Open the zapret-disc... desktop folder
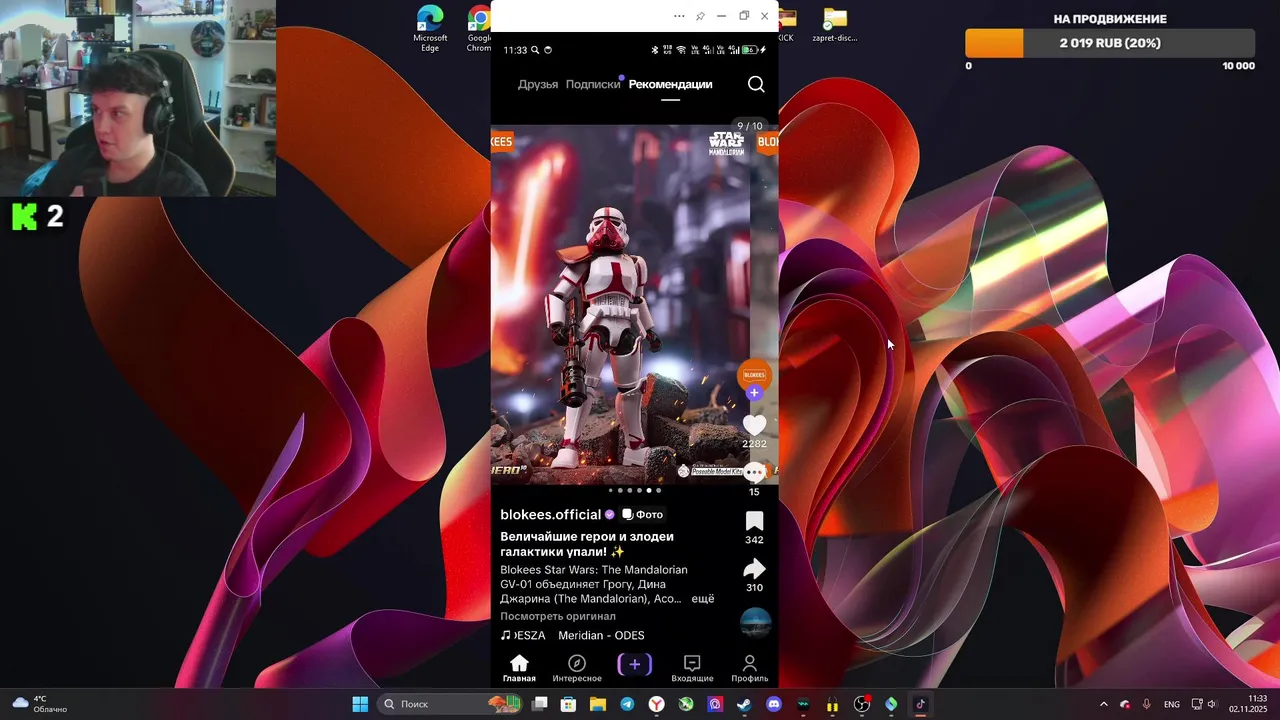Image resolution: width=1280 pixels, height=720 pixels. (x=835, y=26)
